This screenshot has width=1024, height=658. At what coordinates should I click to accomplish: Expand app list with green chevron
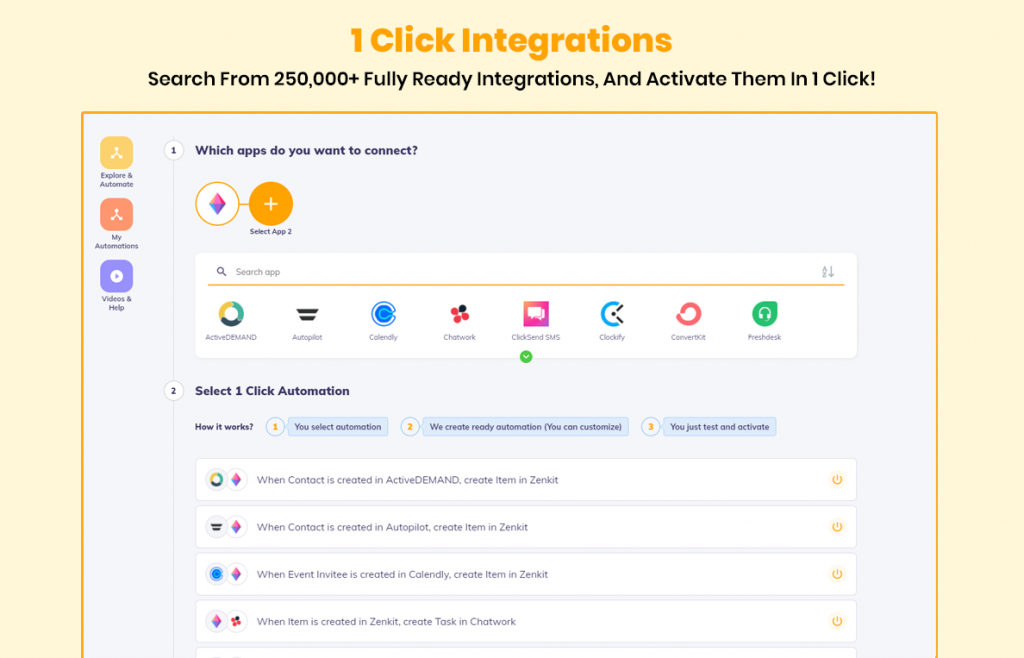[526, 357]
